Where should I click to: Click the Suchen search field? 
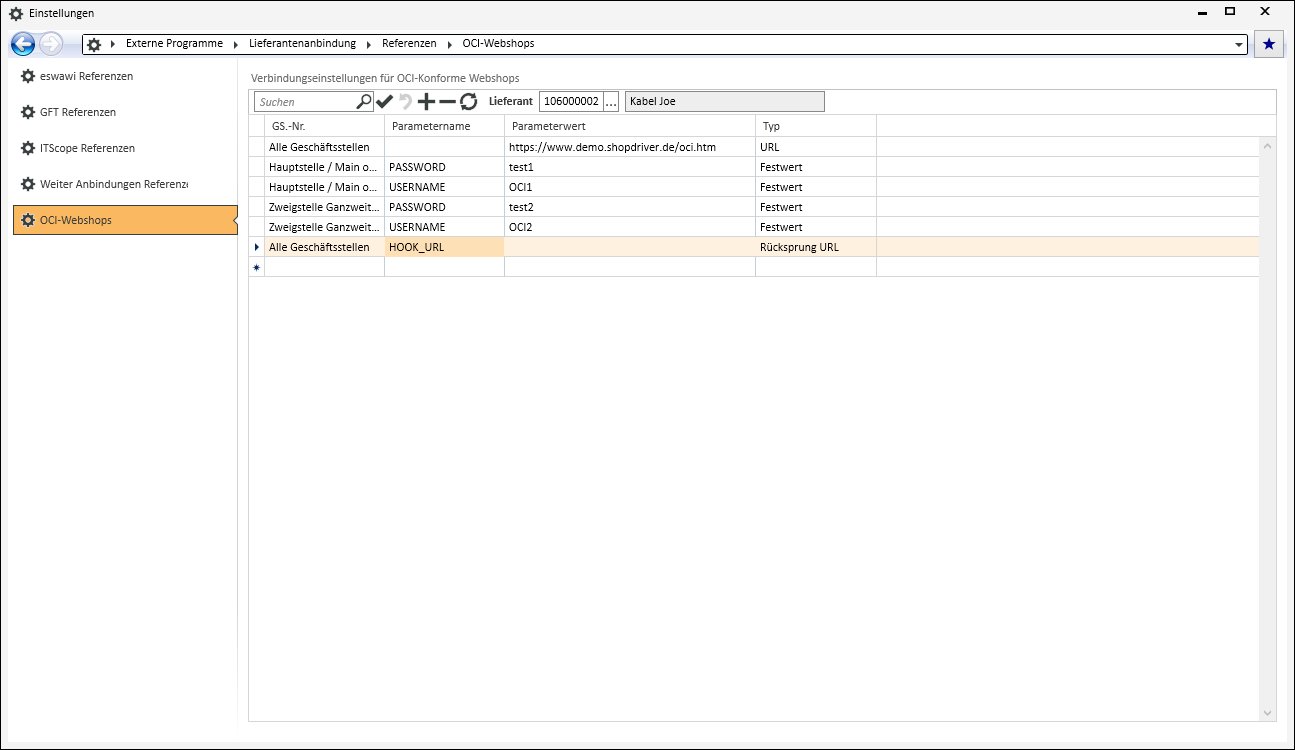(305, 101)
